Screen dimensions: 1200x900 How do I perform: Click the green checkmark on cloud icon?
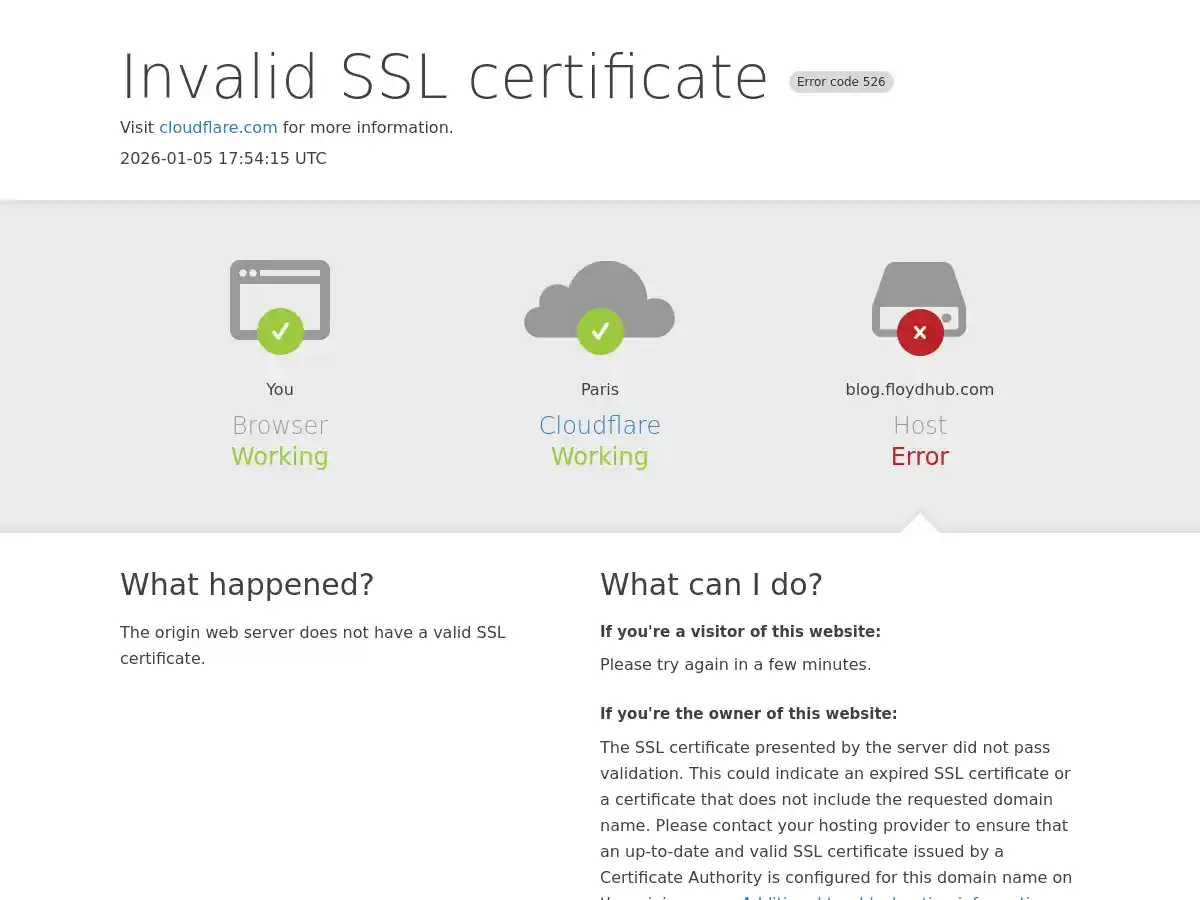click(x=600, y=331)
